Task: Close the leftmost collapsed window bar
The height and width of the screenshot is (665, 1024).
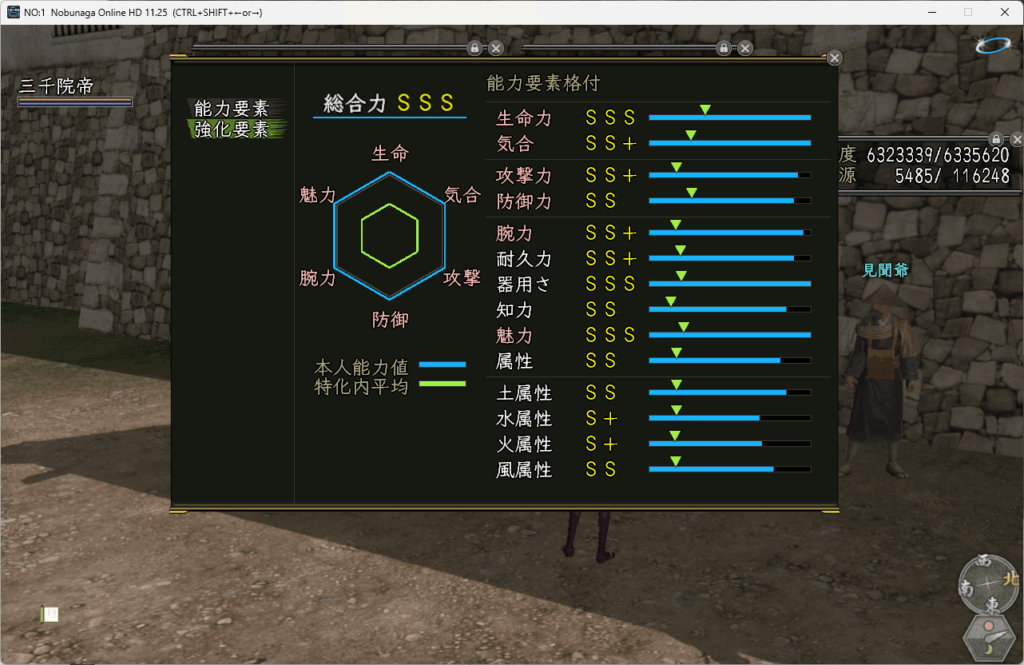Action: coord(495,47)
